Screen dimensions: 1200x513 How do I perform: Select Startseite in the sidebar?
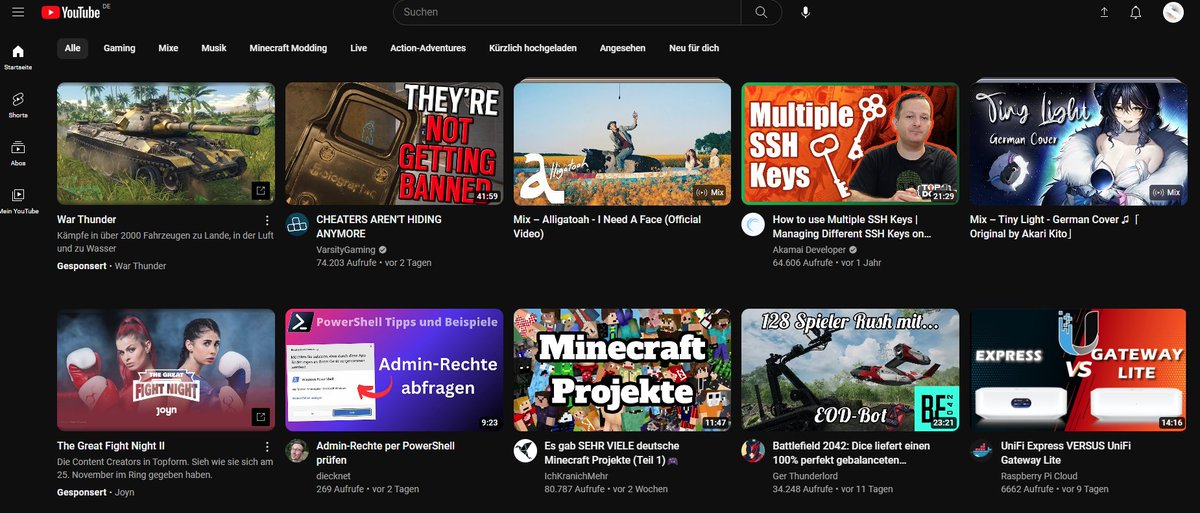[18, 57]
